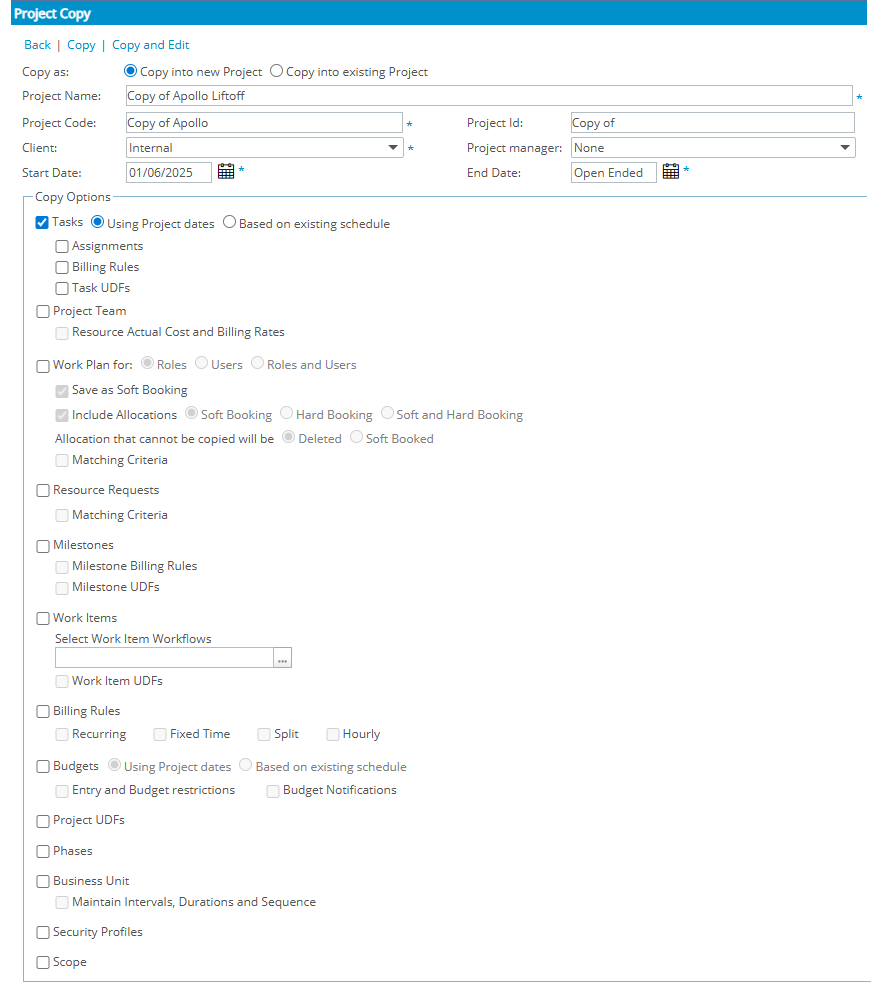Click the Back link
This screenshot has width=881, height=1000.
(37, 45)
